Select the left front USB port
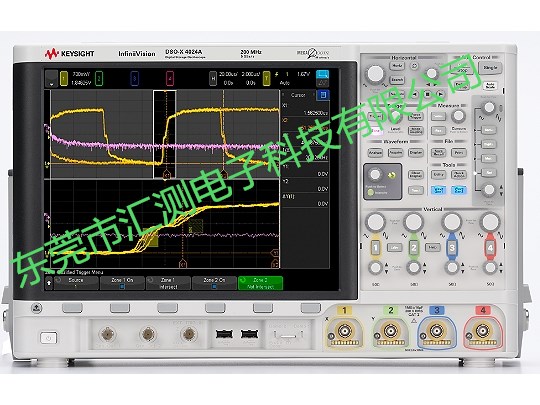This screenshot has width=540, height=405. point(224,334)
